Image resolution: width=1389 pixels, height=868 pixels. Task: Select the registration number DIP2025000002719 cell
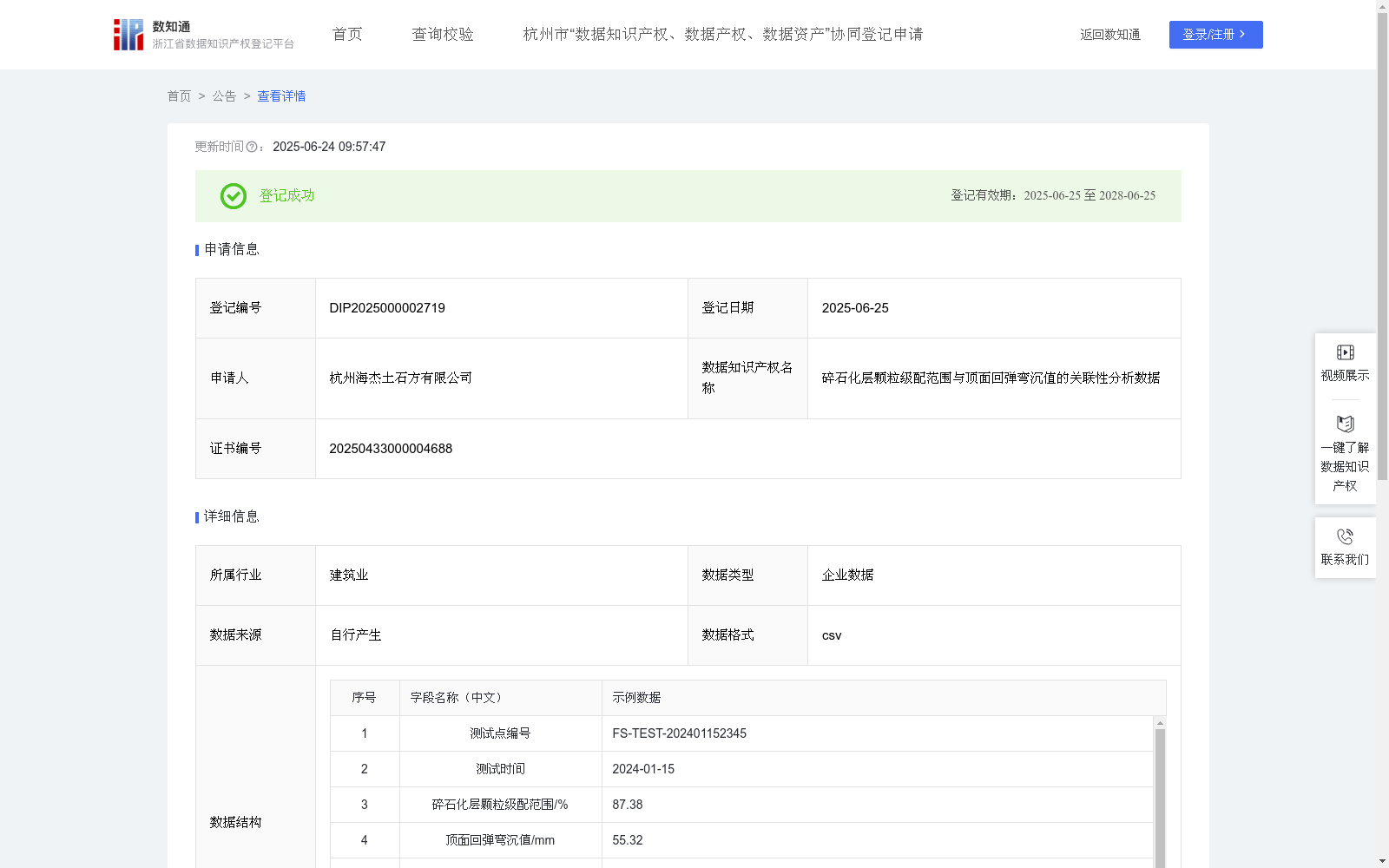pos(386,308)
